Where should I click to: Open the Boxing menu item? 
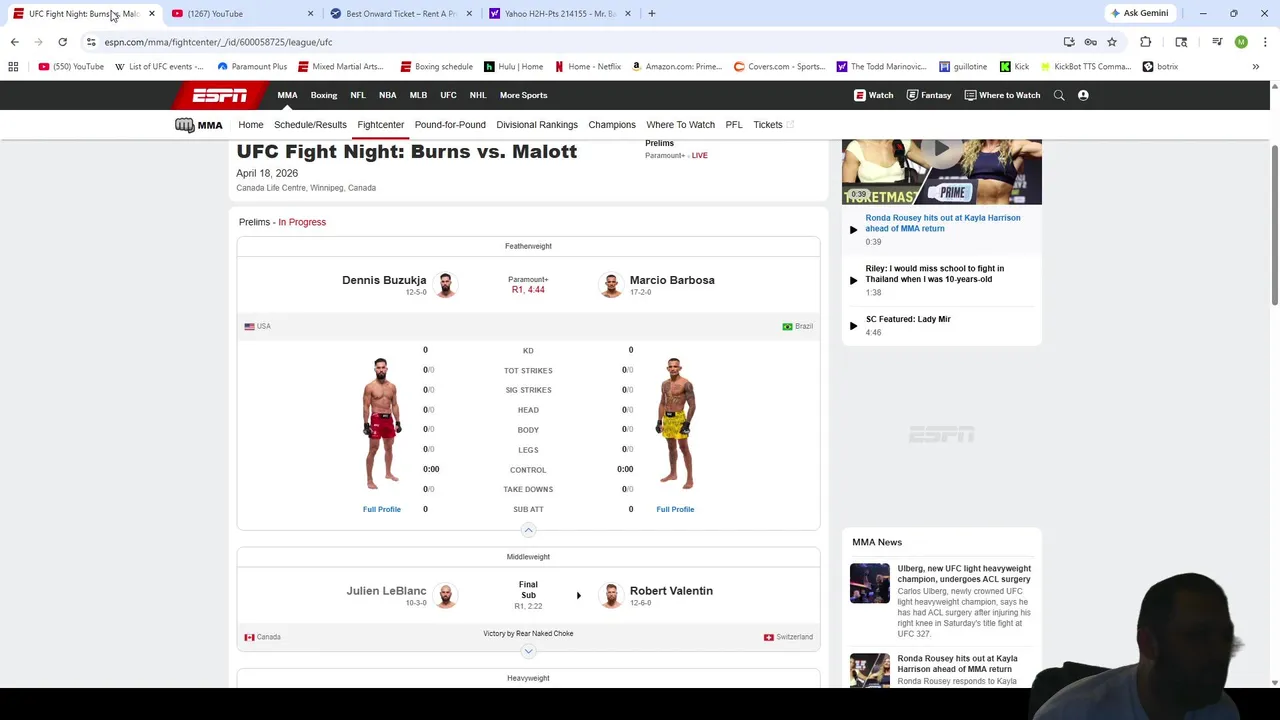point(323,95)
